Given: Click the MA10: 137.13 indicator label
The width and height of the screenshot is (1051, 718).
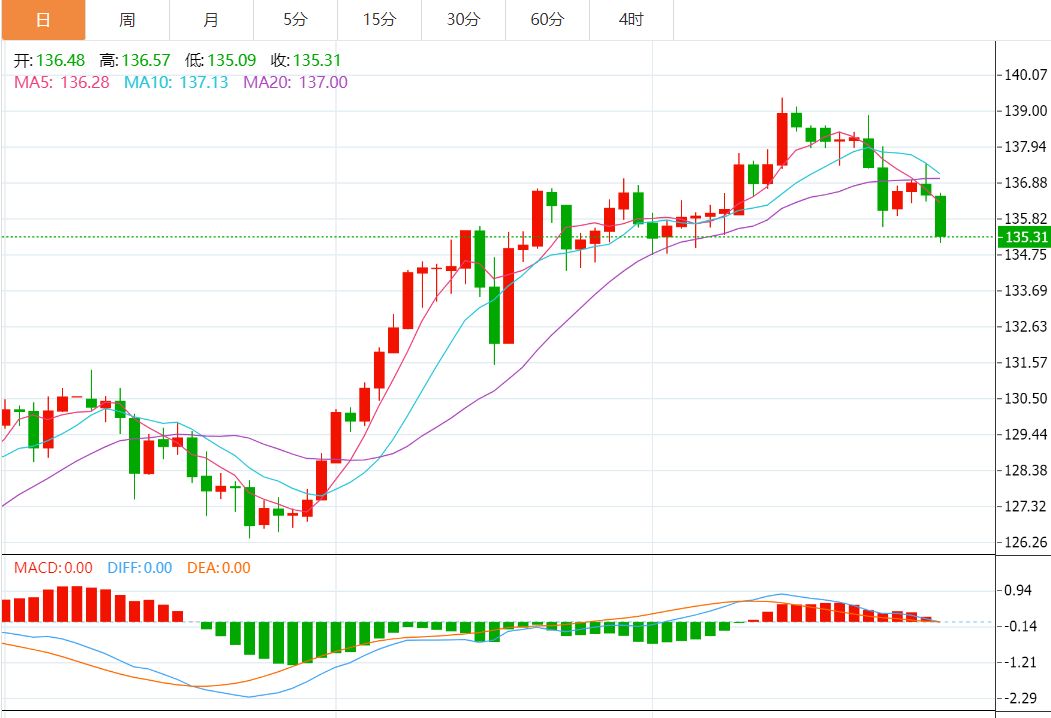Looking at the screenshot, I should (176, 82).
